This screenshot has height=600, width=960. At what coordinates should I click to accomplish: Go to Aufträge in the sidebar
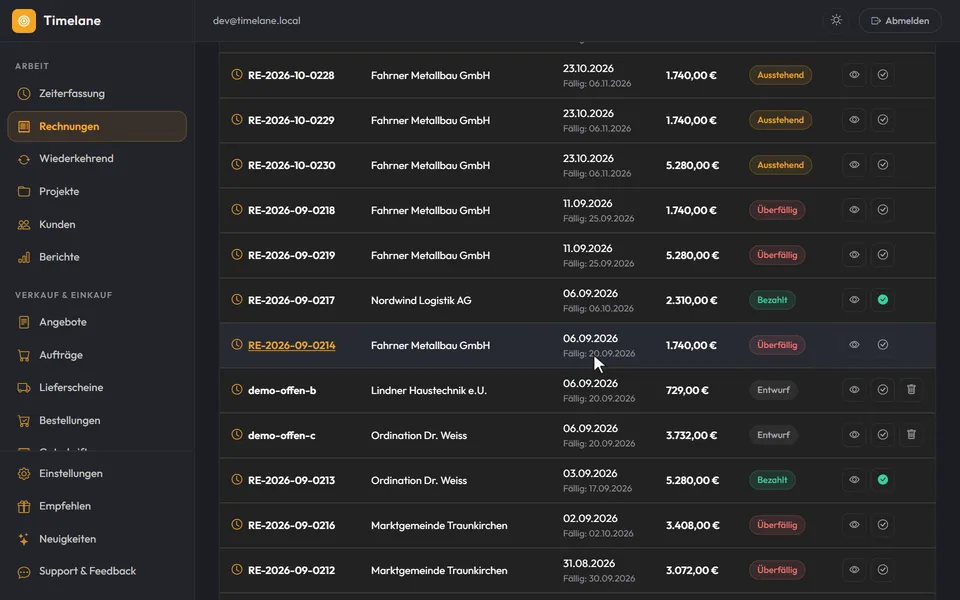click(97, 355)
